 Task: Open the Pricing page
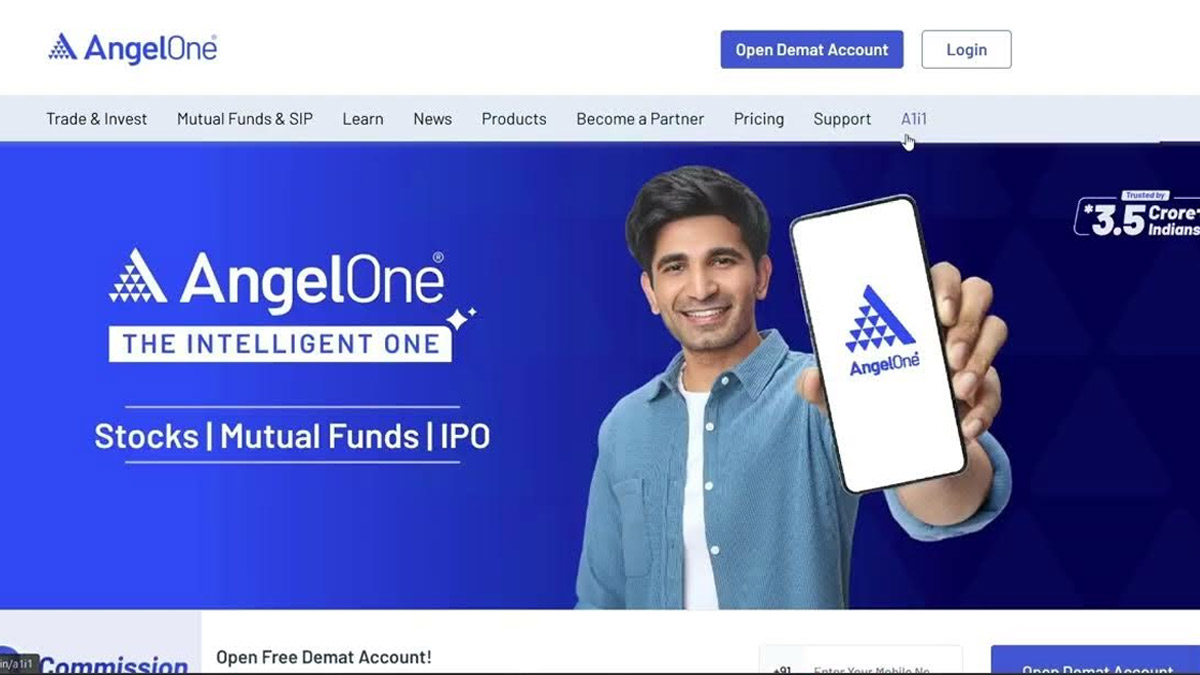coord(759,119)
